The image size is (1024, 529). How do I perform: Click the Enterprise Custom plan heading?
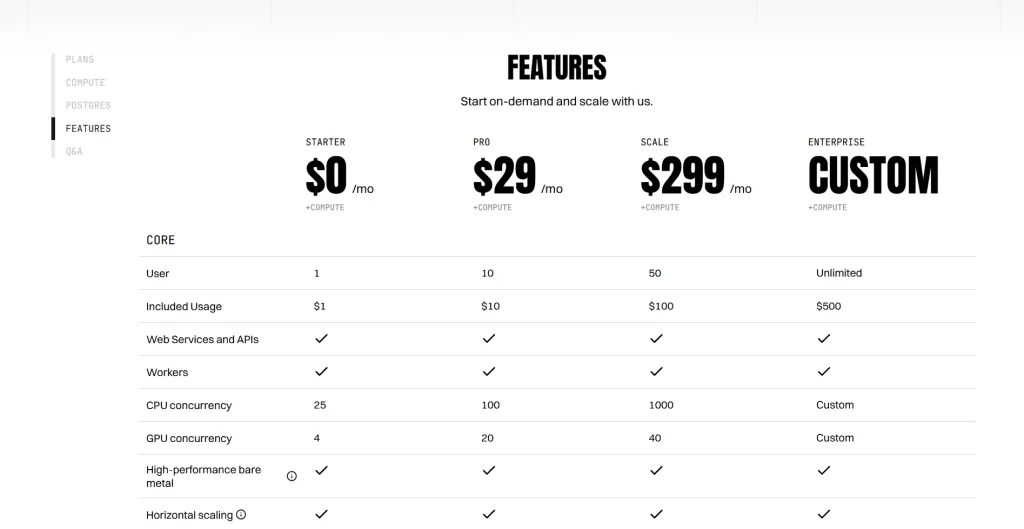pos(873,176)
